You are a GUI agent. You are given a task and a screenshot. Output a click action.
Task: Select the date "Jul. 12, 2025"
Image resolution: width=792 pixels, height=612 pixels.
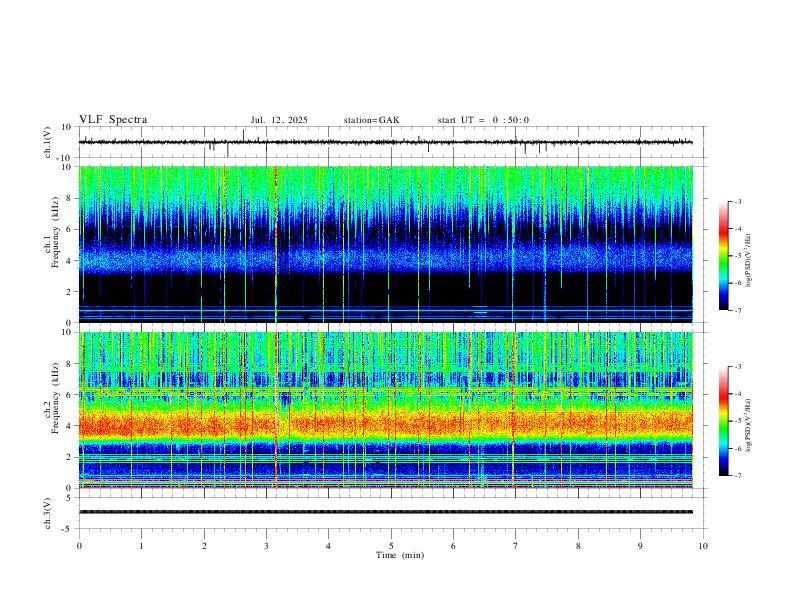[279, 120]
